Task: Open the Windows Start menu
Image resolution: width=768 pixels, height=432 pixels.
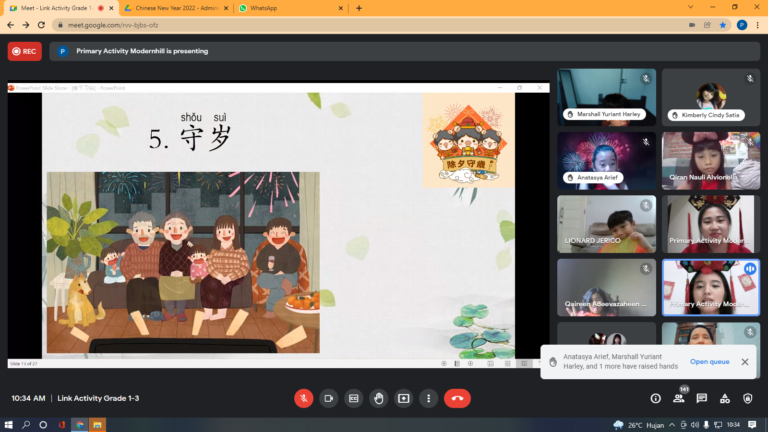Action: 9,424
